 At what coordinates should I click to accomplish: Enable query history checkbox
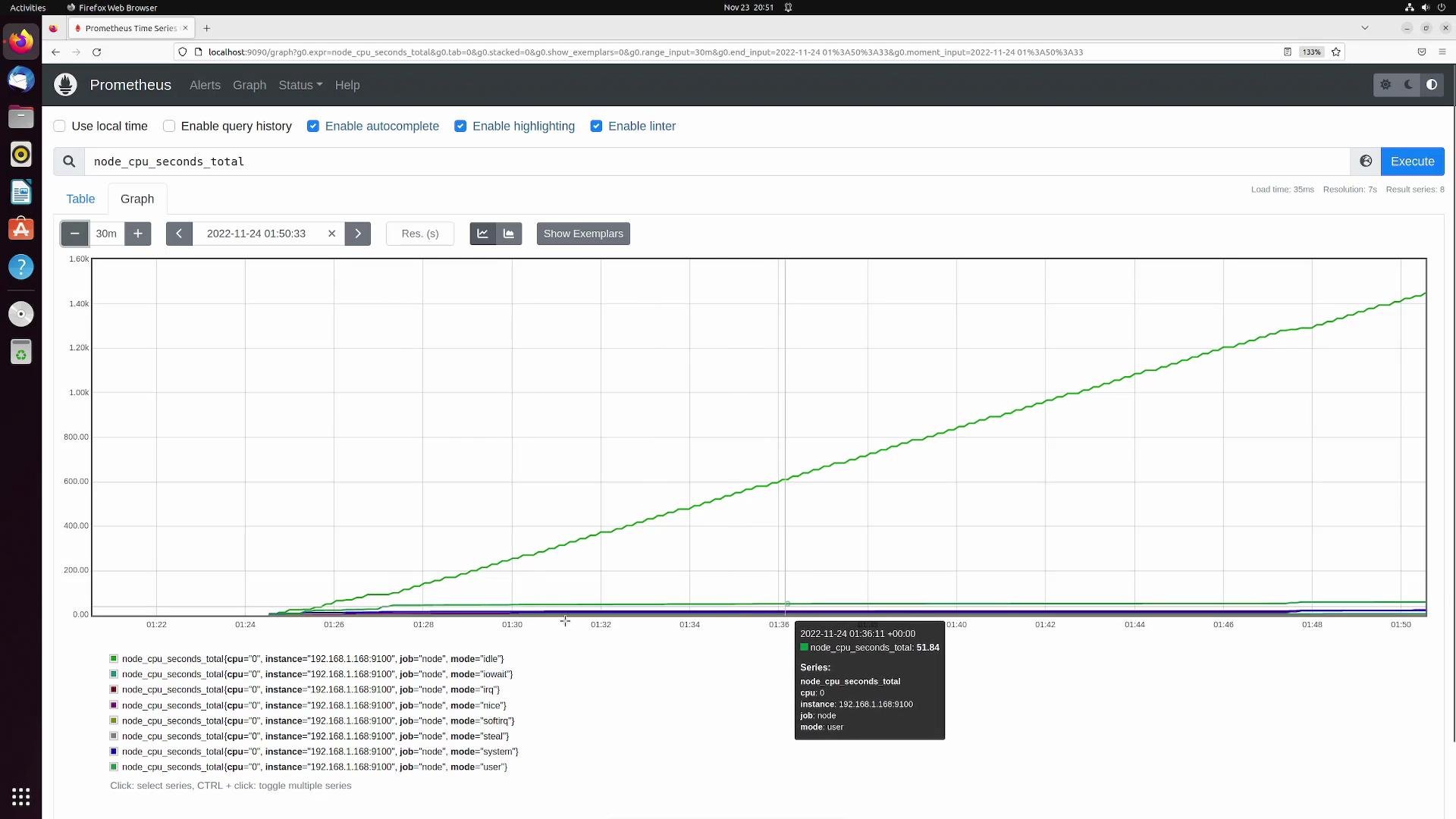(x=169, y=126)
